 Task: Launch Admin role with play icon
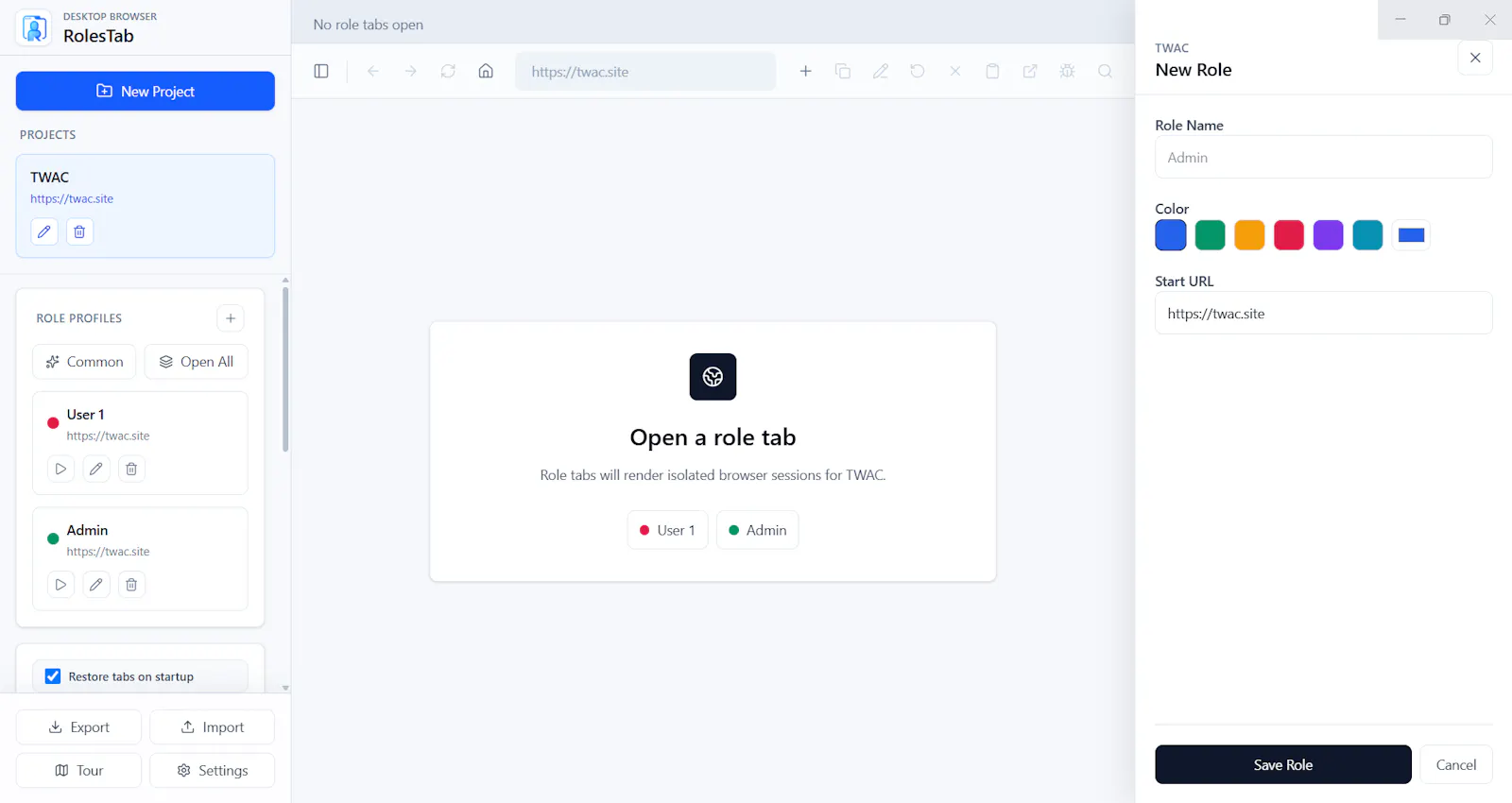coord(60,585)
